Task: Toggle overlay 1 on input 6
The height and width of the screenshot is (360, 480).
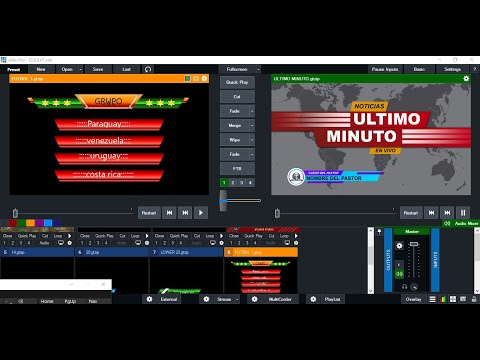Action: pyautogui.click(x=82, y=243)
